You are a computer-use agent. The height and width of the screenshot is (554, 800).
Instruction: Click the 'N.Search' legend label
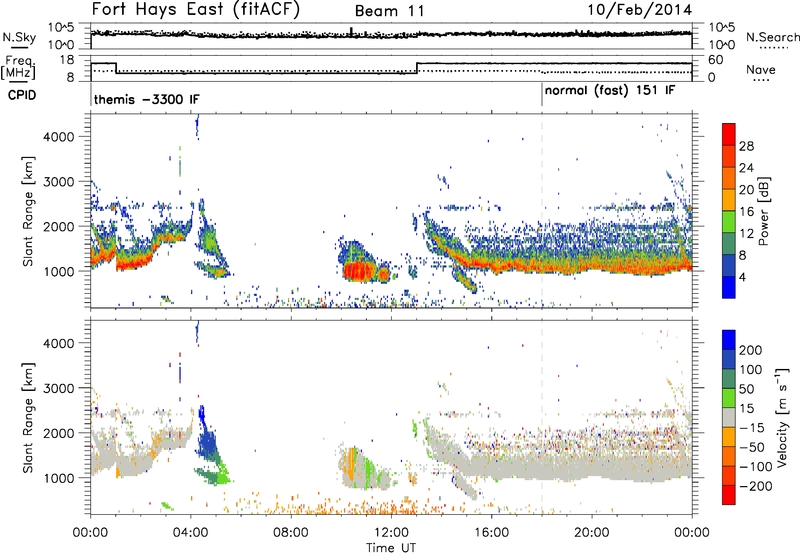[772, 37]
